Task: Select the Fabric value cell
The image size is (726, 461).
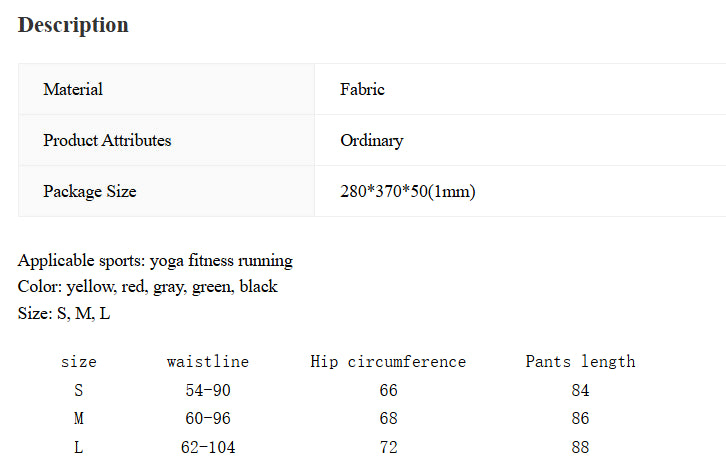Action: click(362, 90)
